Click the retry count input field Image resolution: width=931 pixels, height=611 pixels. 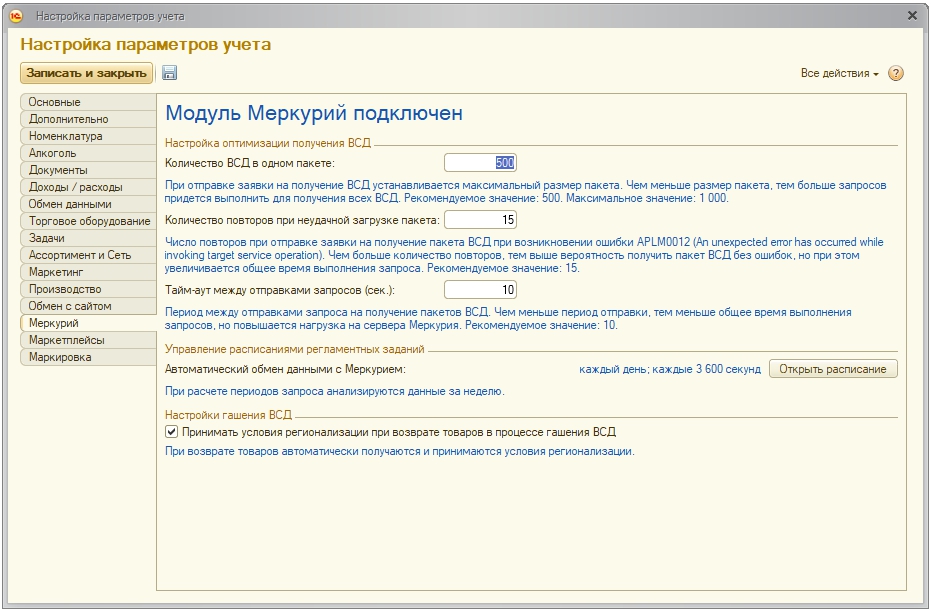[x=480, y=220]
